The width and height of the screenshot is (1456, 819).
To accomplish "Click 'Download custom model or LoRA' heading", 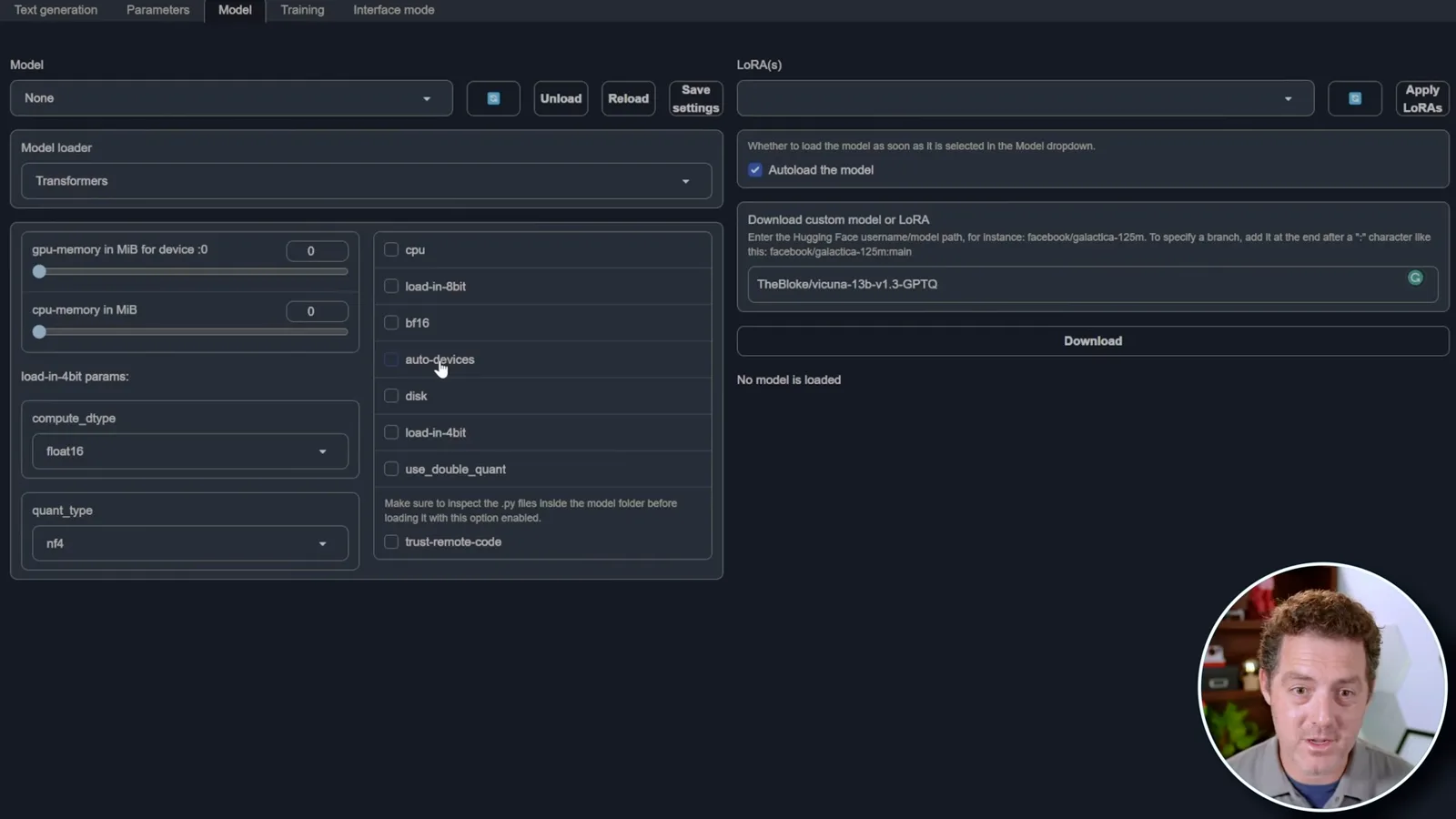I will point(838,219).
